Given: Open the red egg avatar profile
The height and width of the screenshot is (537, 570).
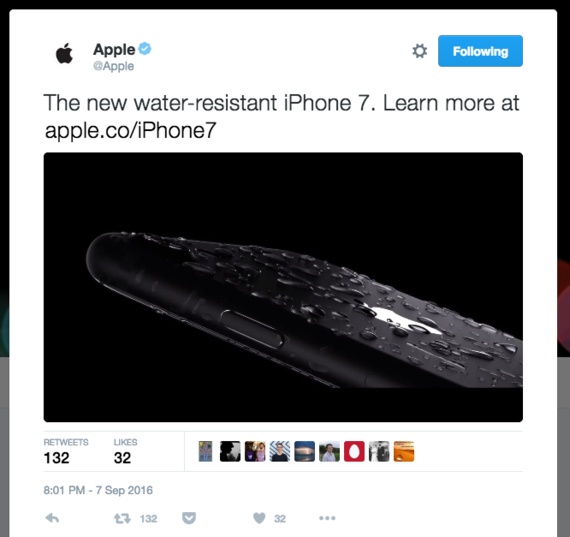Looking at the screenshot, I should point(354,452).
